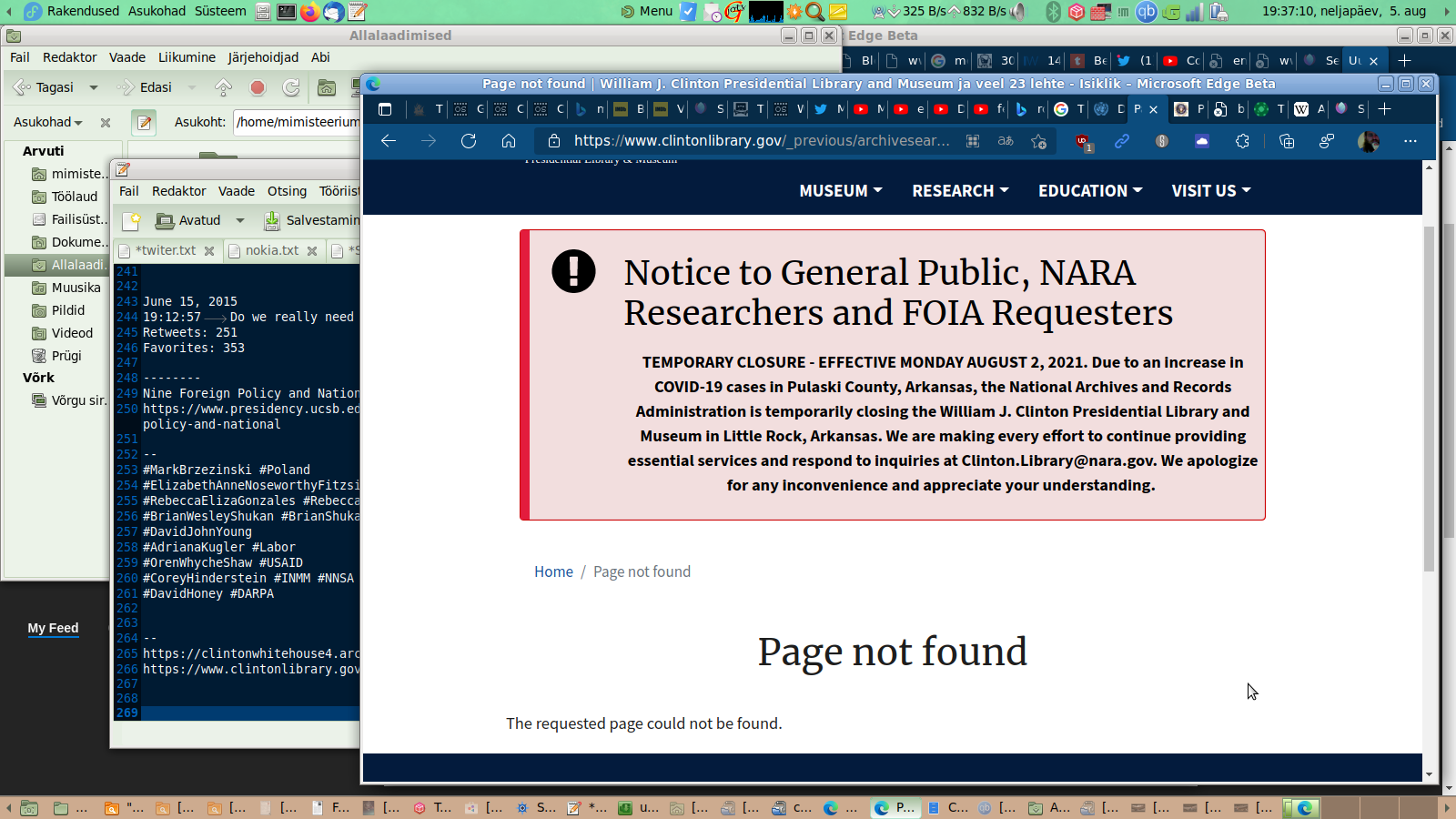Open a new tab in background Edge Beta window
This screenshot has width=1456, height=819.
click(x=1404, y=60)
